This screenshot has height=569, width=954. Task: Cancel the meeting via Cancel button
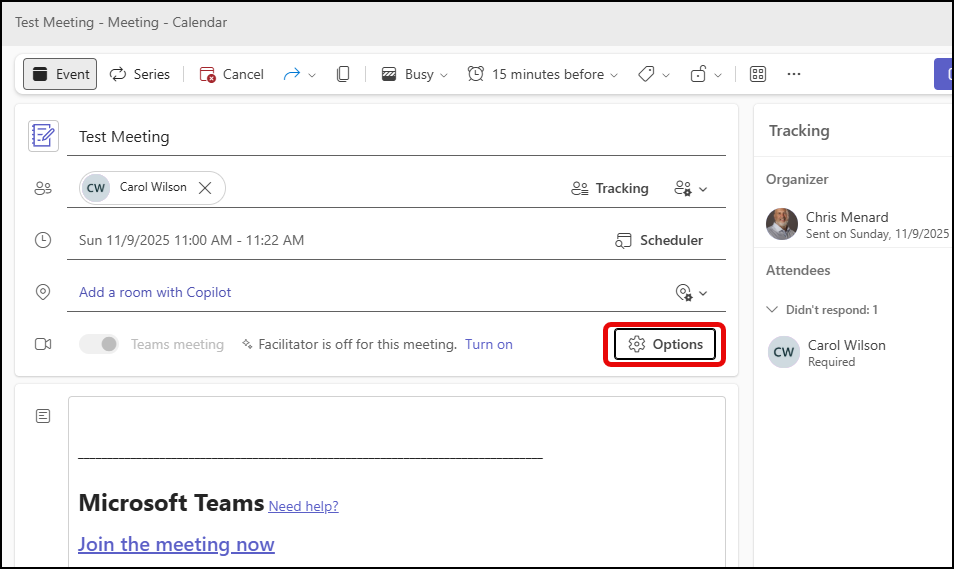click(231, 74)
